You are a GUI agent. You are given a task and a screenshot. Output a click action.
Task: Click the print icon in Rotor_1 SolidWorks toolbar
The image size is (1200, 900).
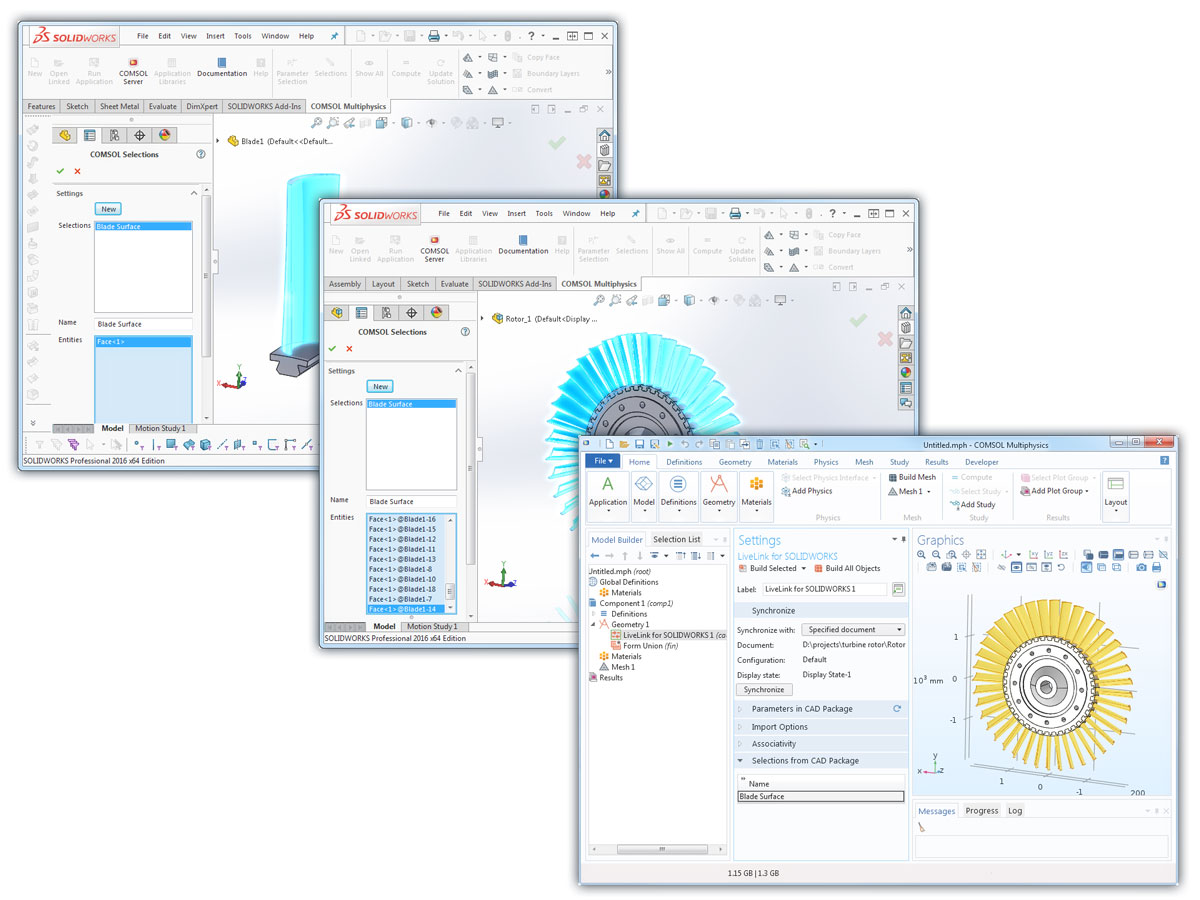click(x=734, y=214)
